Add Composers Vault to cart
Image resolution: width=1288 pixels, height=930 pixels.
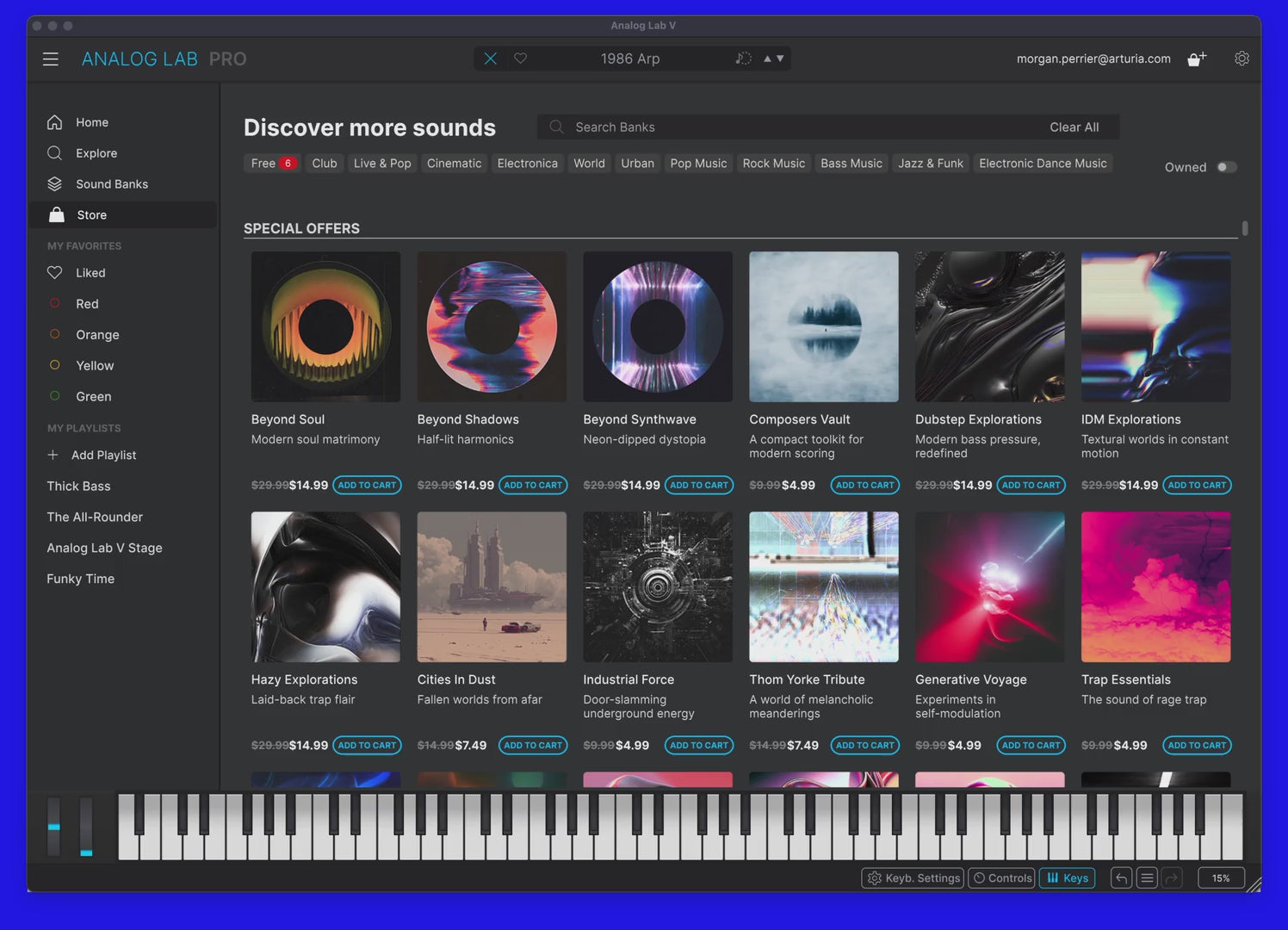click(865, 485)
